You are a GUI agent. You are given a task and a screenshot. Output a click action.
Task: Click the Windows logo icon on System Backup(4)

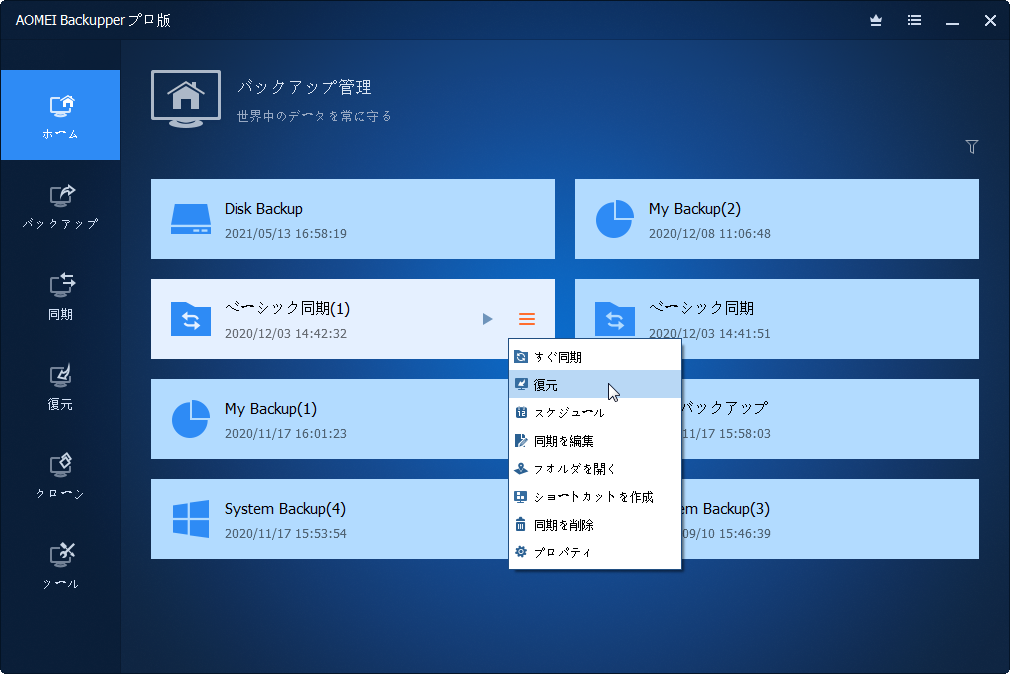tap(191, 519)
